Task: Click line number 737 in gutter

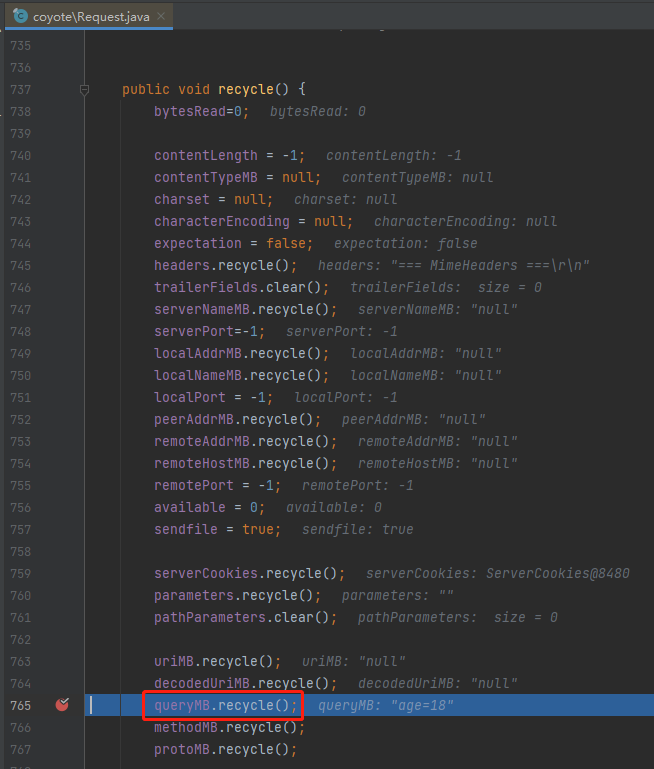Action: (x=21, y=90)
